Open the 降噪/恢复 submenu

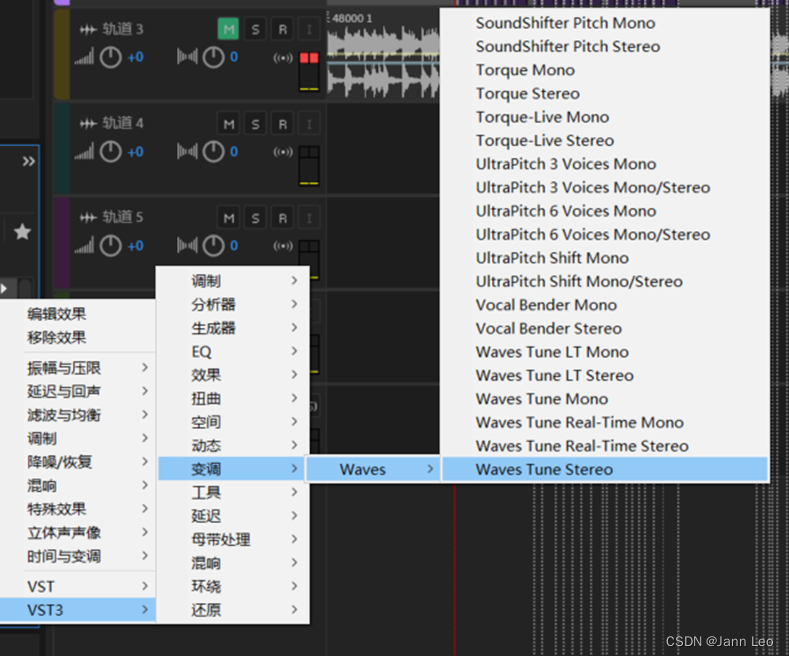pyautogui.click(x=77, y=462)
